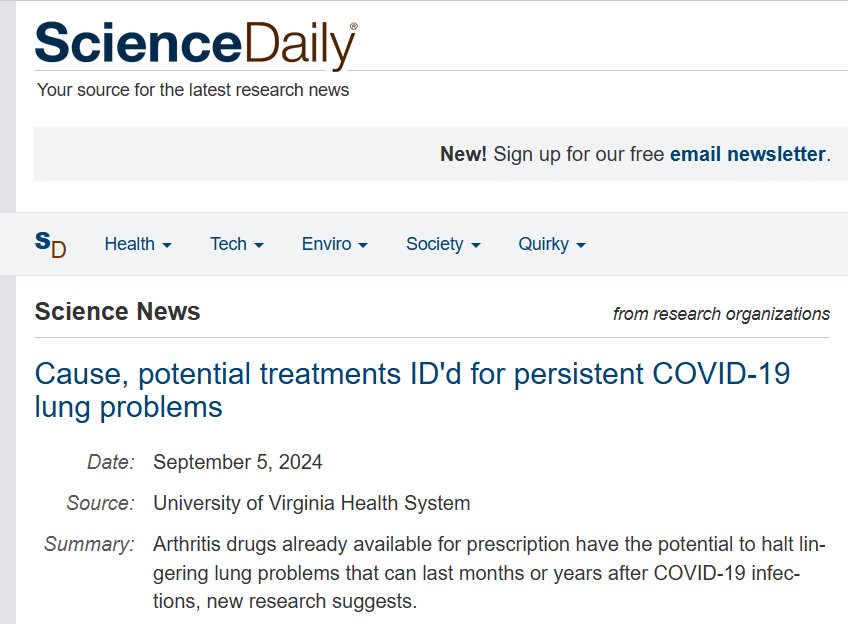The height and width of the screenshot is (624, 848).
Task: Click the 'from research organizations' text
Action: click(721, 314)
